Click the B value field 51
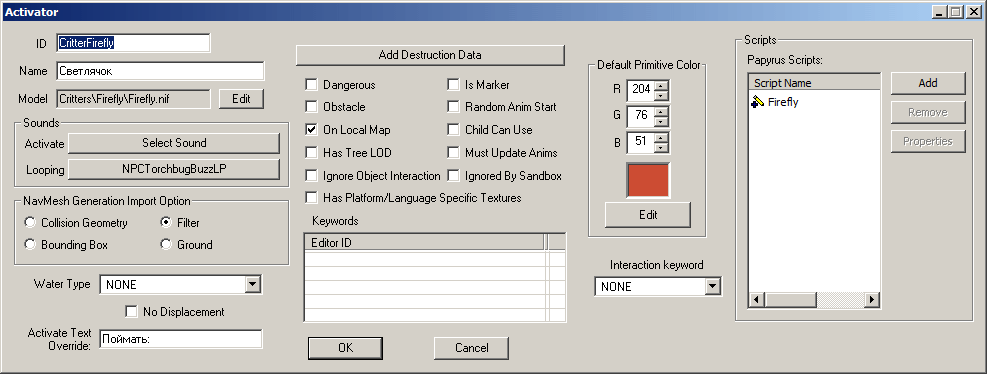The width and height of the screenshot is (987, 374). click(x=641, y=143)
